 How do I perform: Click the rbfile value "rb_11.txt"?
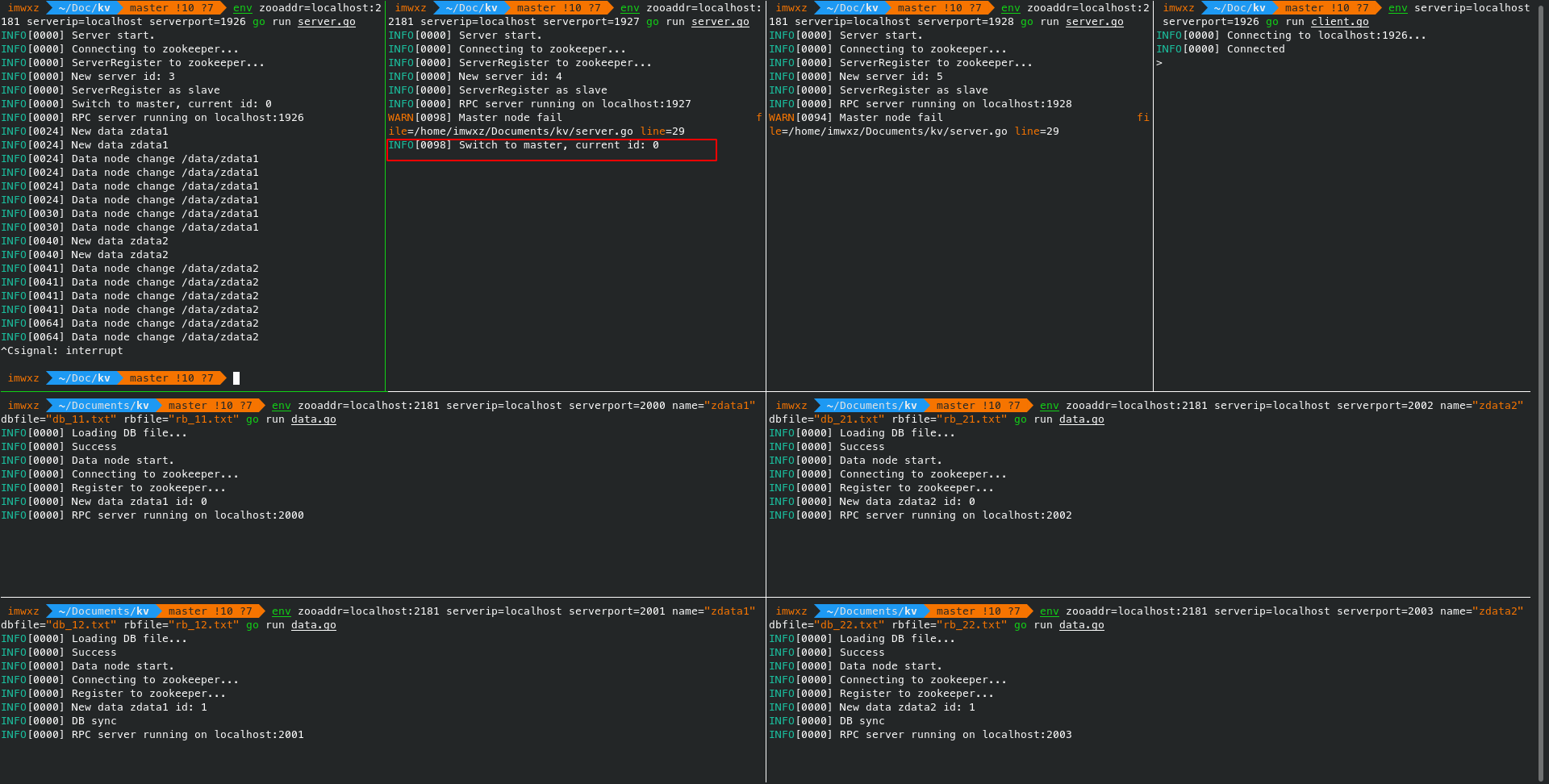point(204,419)
